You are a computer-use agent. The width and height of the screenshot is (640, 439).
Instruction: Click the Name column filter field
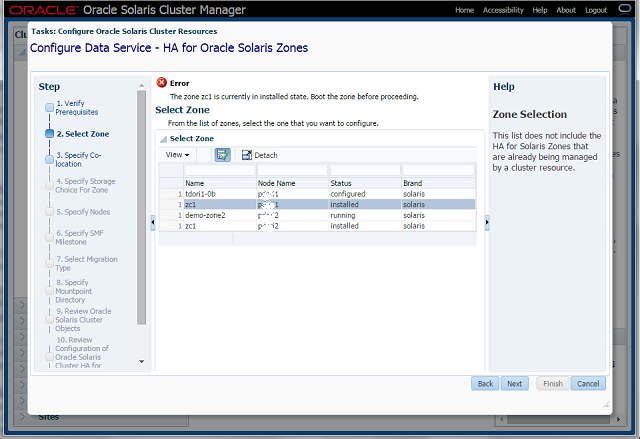point(220,170)
